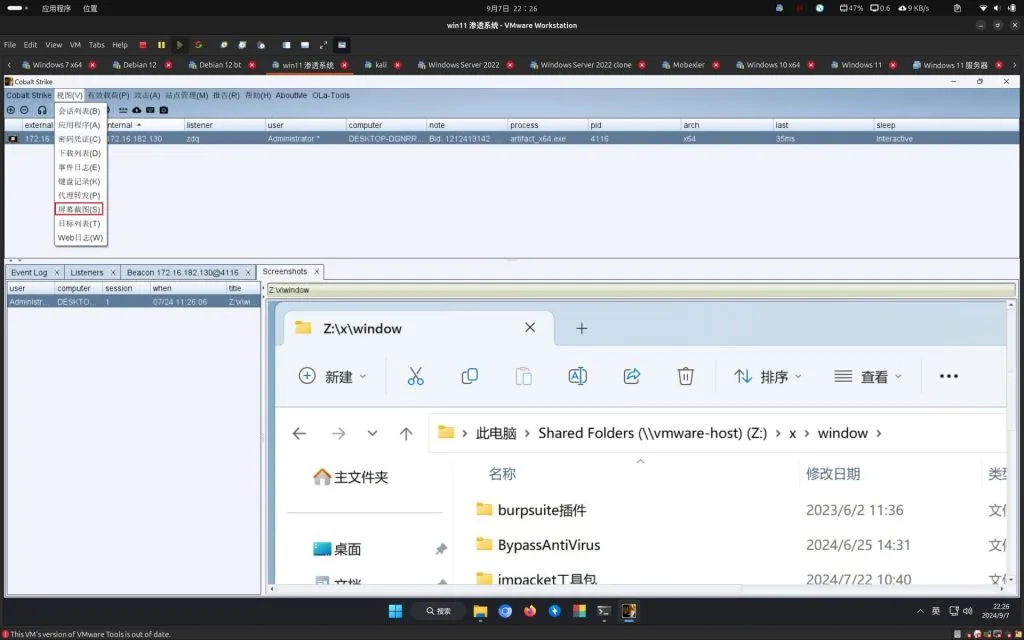Viewport: 1024px width, 640px height.
Task: Select 下载列表(D) menu entry
Action: (79, 153)
